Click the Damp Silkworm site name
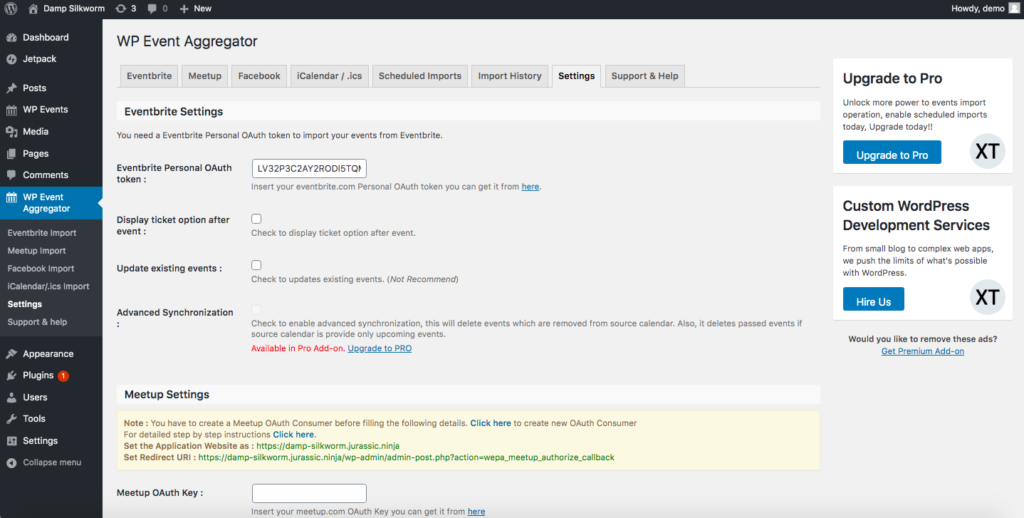The height and width of the screenshot is (518, 1024). 74,8
